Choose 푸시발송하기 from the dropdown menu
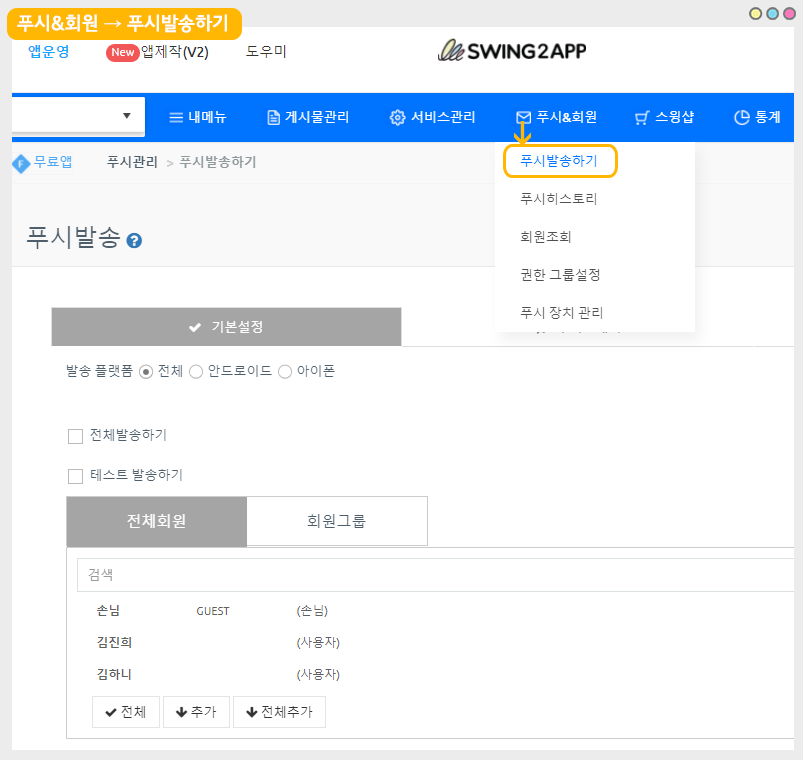Viewport: 803px width, 760px height. click(x=559, y=160)
